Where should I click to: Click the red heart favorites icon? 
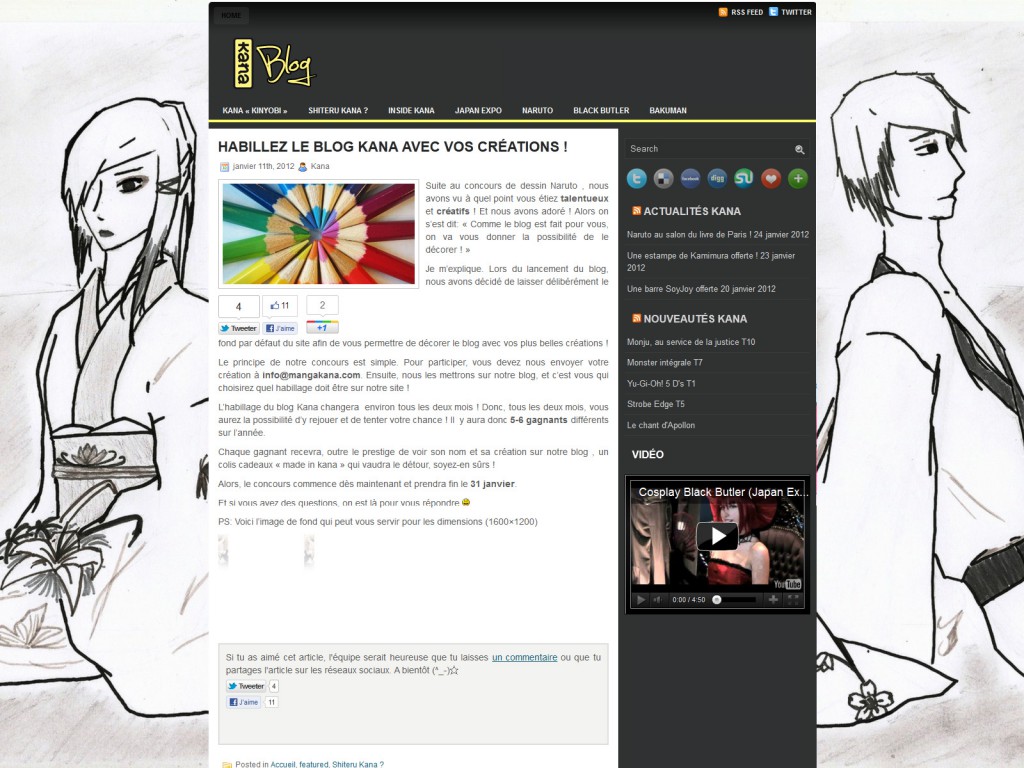pos(771,179)
